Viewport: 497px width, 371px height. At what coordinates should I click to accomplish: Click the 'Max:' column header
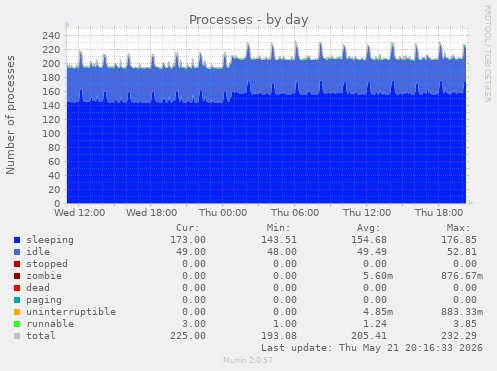[458, 228]
